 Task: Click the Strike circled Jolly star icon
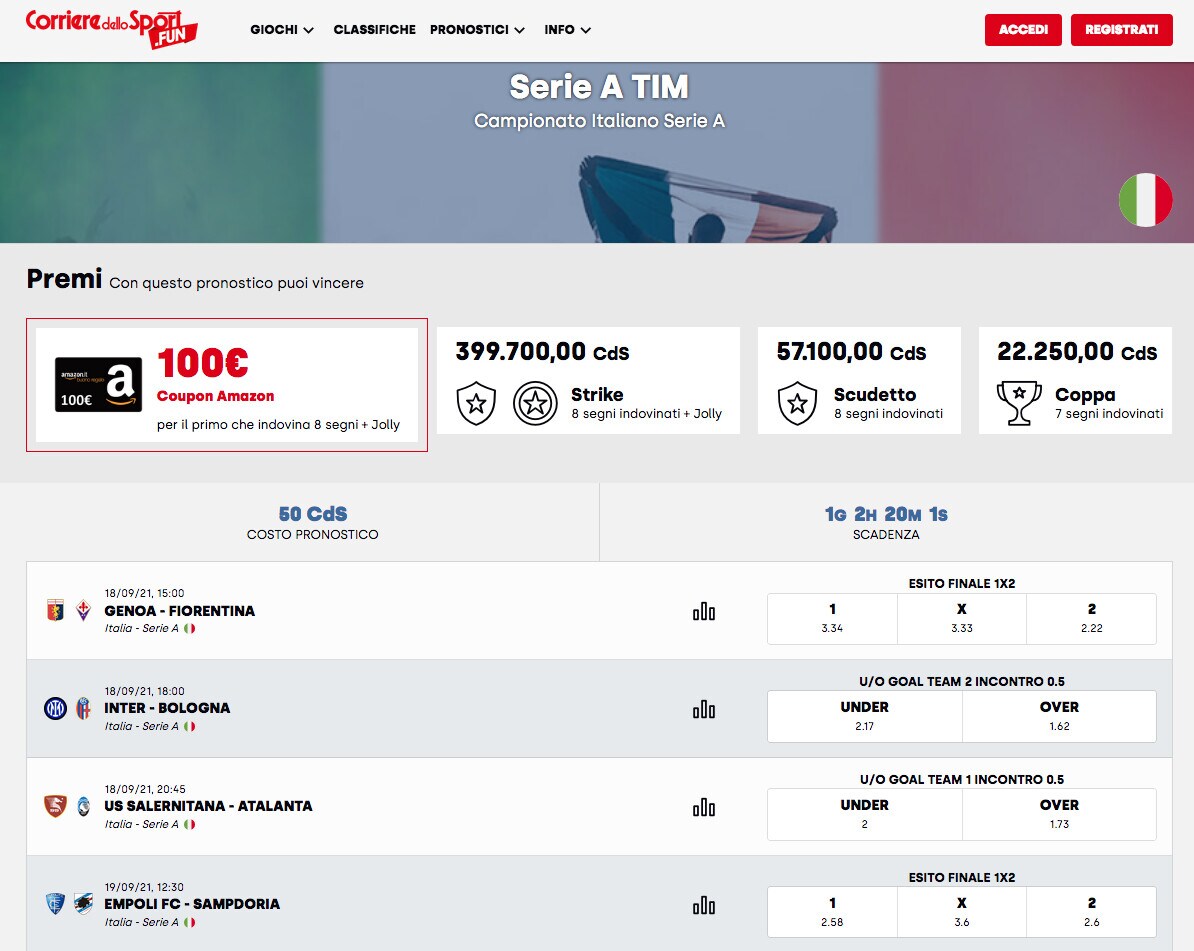pos(535,404)
